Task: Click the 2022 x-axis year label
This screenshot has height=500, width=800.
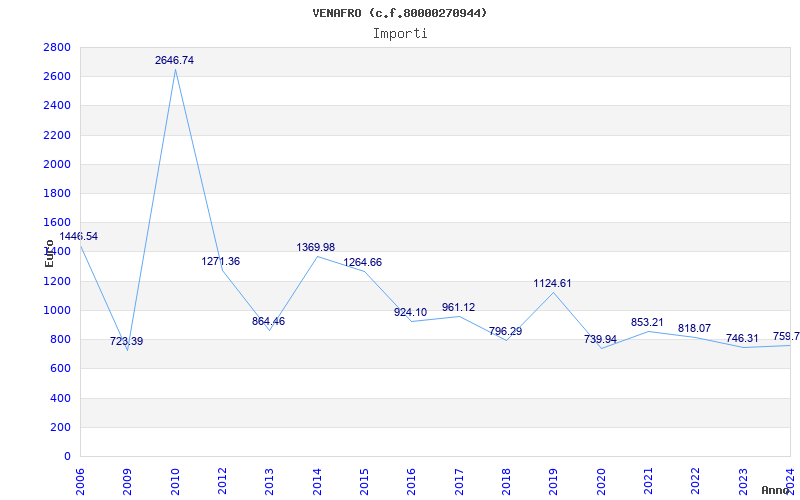Action: [x=696, y=481]
